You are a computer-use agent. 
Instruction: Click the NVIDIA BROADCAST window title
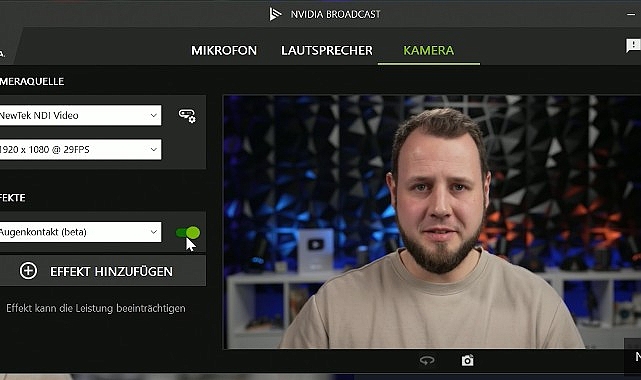pos(336,14)
